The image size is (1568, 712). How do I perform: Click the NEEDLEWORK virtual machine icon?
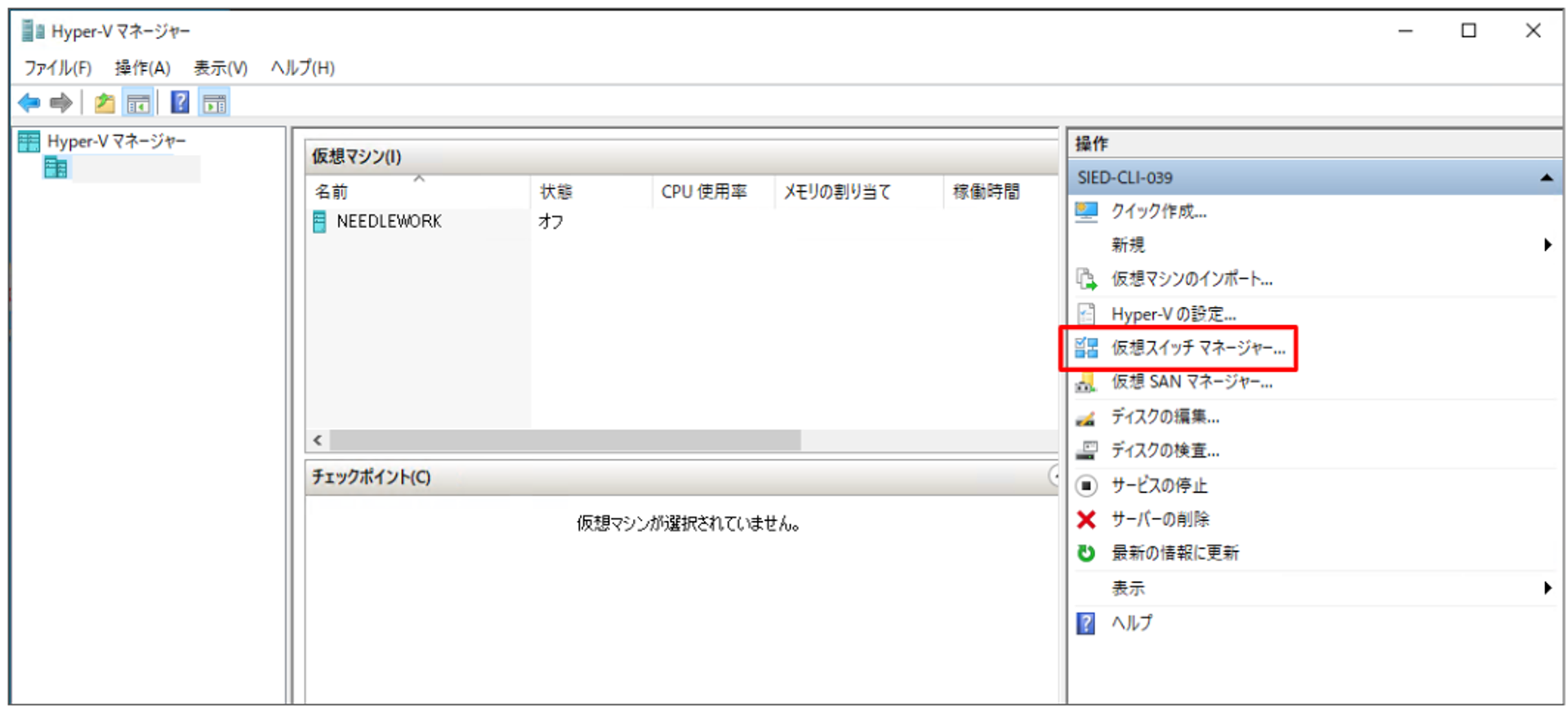(x=319, y=221)
